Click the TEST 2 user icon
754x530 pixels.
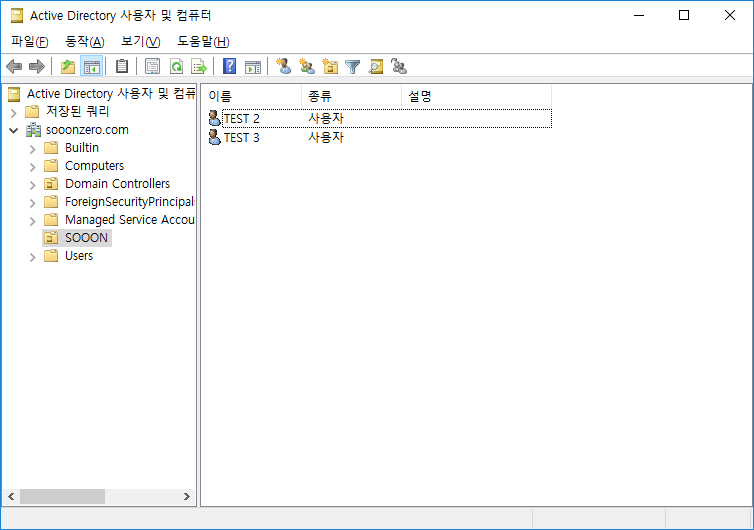(214, 118)
